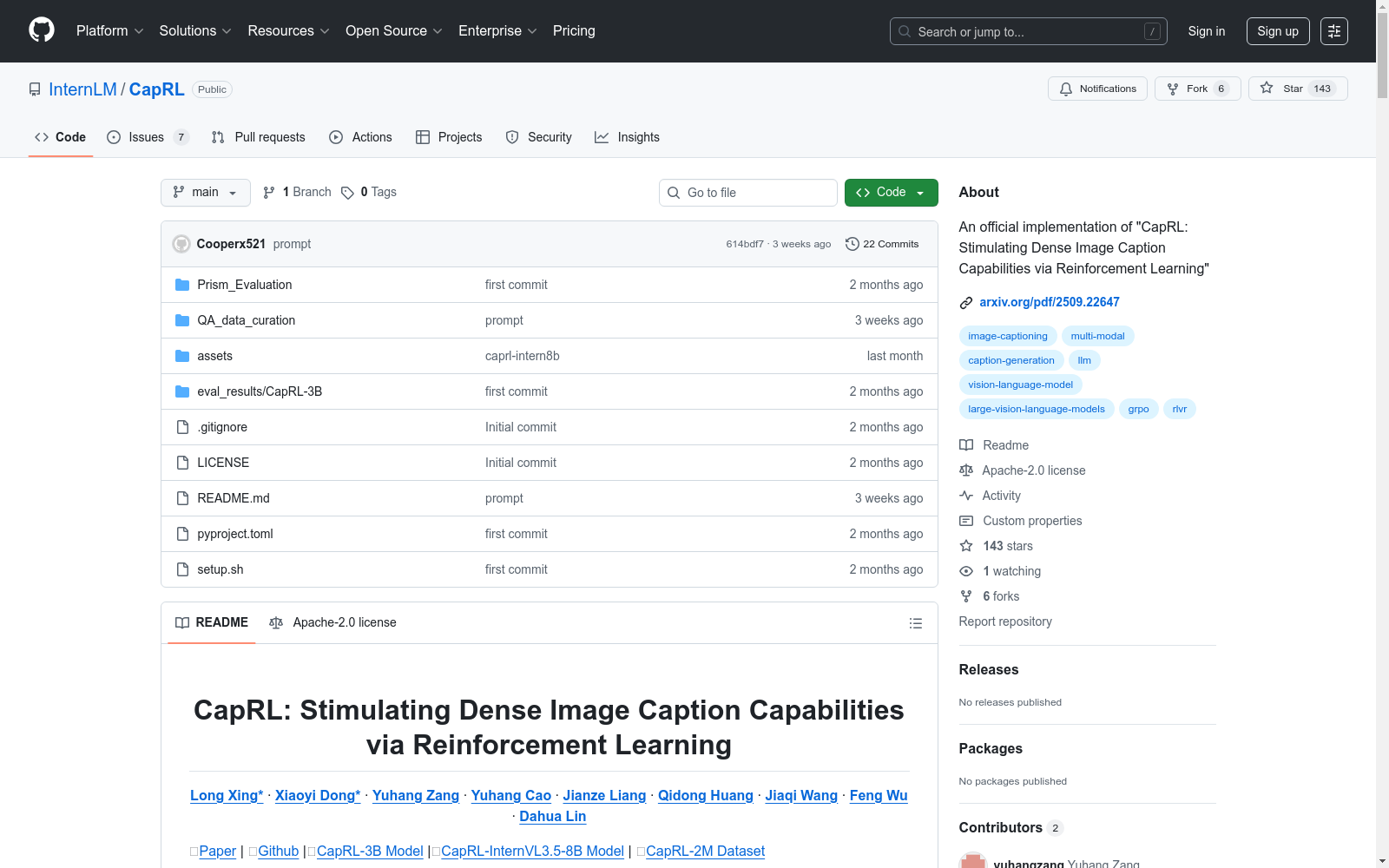
Task: Open the LICENSE file
Action: pyautogui.click(x=223, y=463)
